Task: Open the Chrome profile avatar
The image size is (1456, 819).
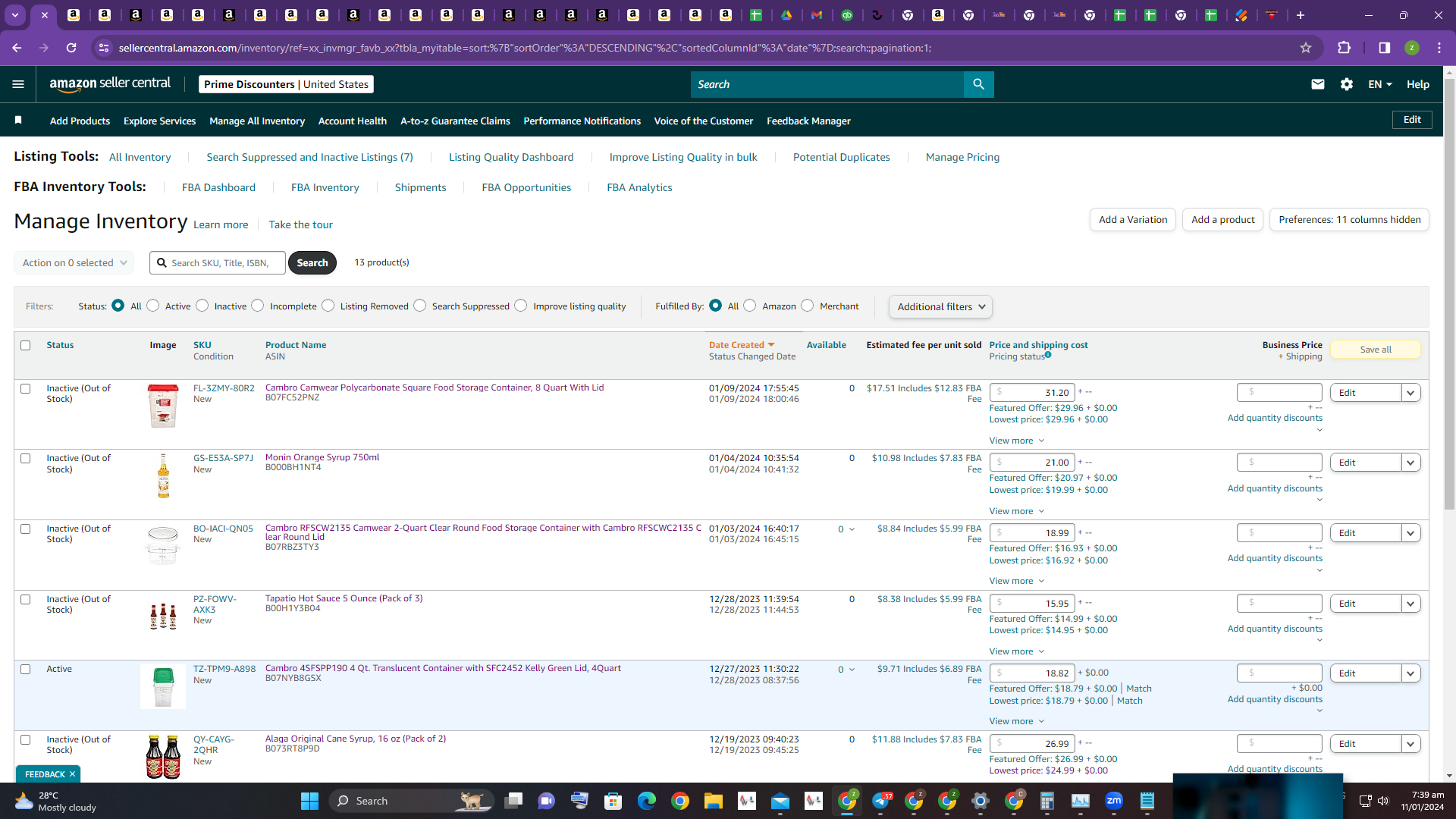Action: (1412, 48)
